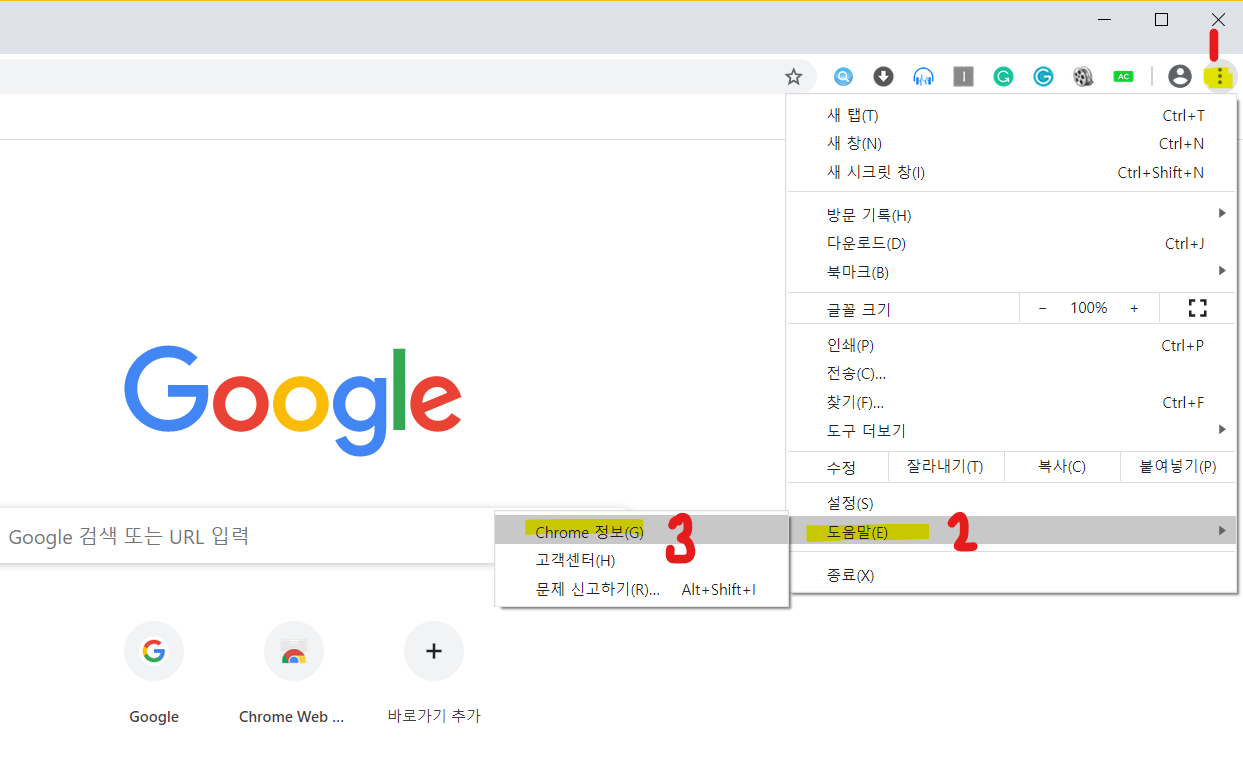Click the Chrome Web ... shortcut label
Viewport: 1243px width, 783px height.
[x=291, y=717]
